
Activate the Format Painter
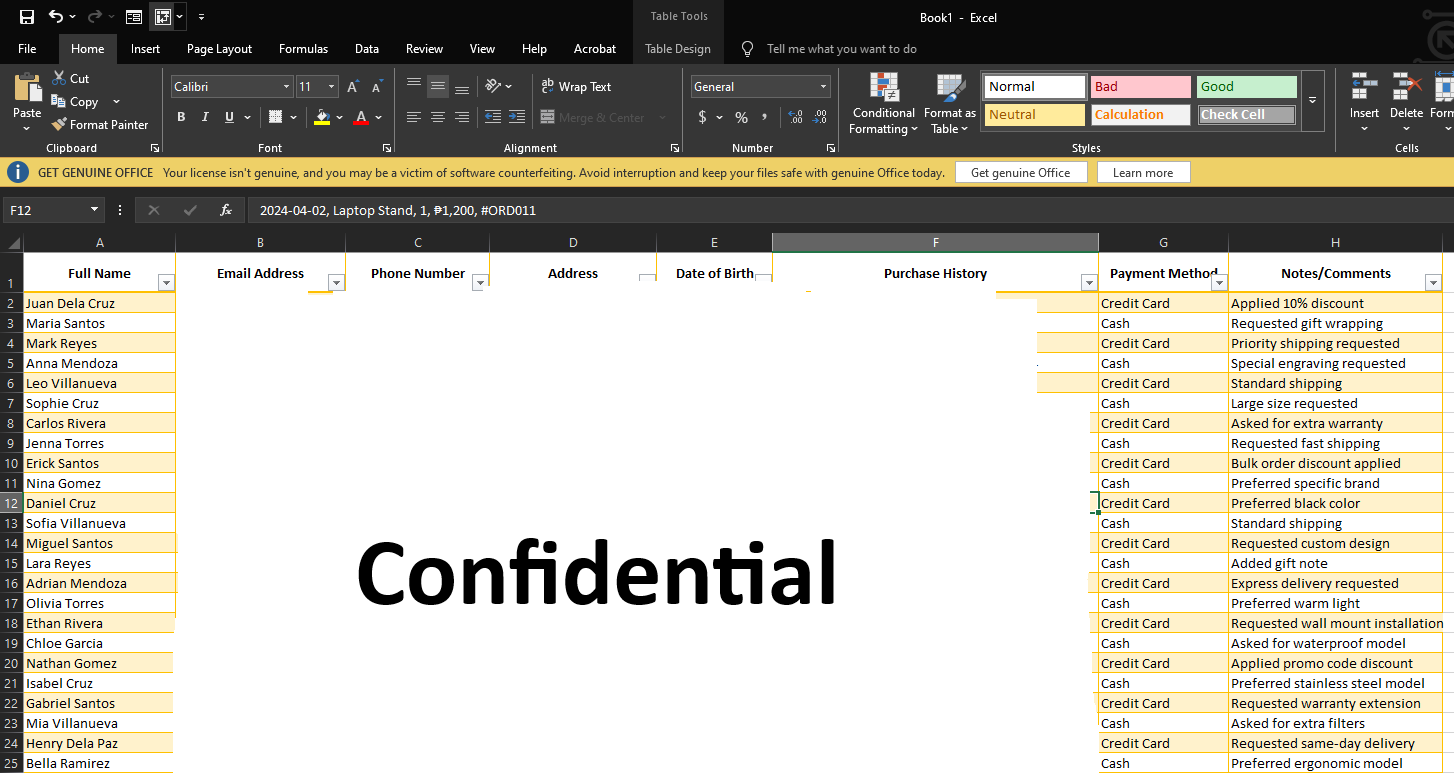[x=100, y=125]
